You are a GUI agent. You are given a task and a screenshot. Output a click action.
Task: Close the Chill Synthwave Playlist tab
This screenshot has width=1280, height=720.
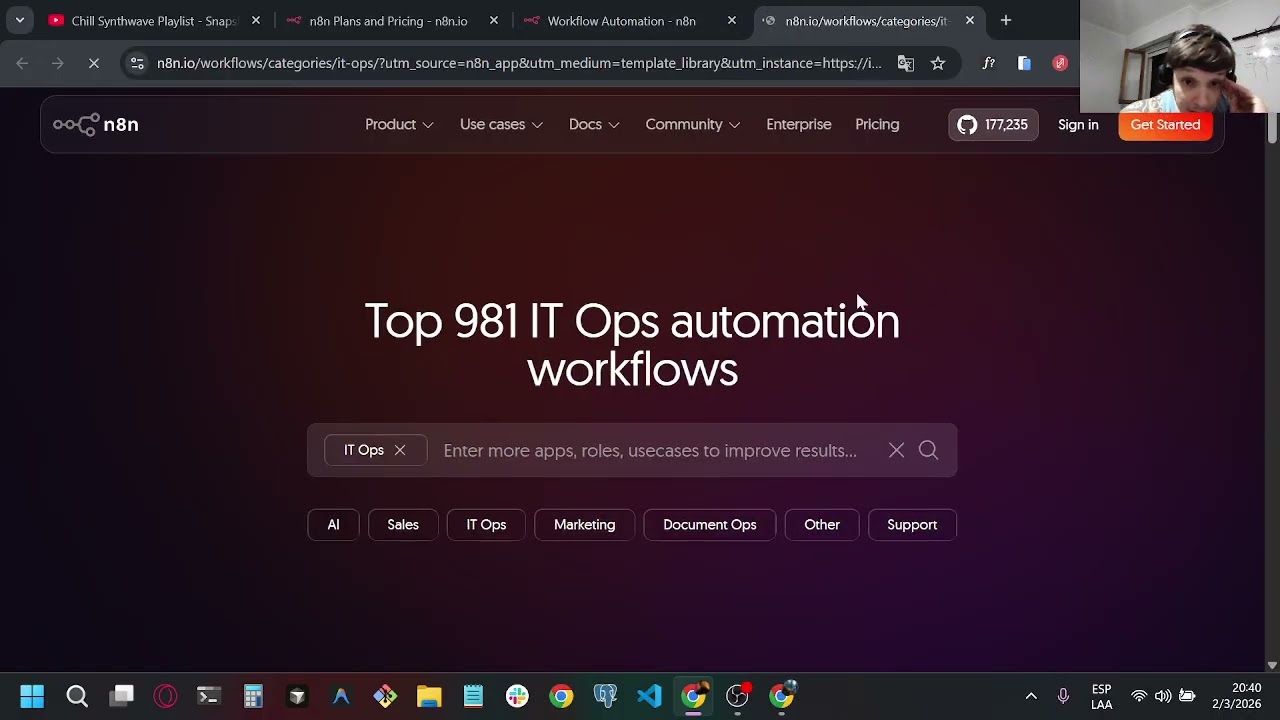click(256, 20)
